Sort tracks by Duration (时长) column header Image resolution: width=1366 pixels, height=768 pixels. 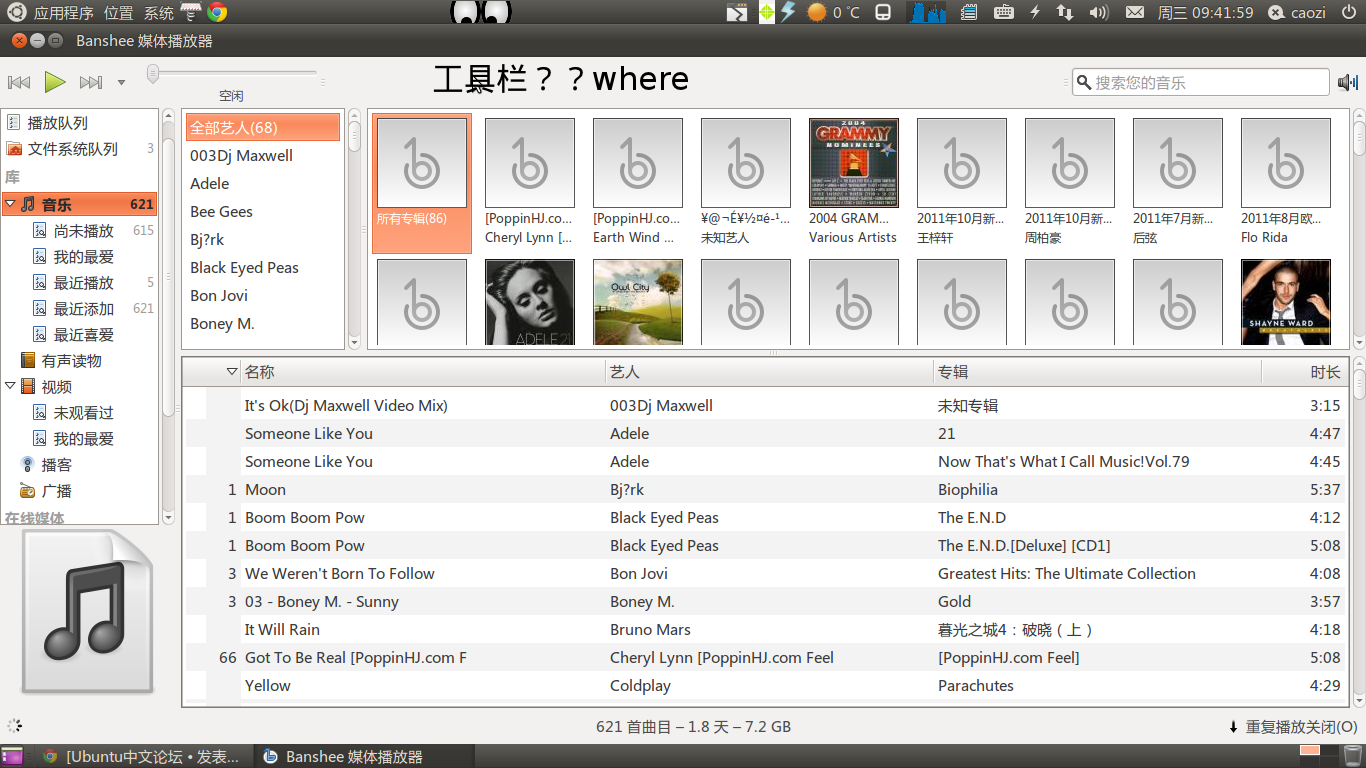pos(1304,371)
